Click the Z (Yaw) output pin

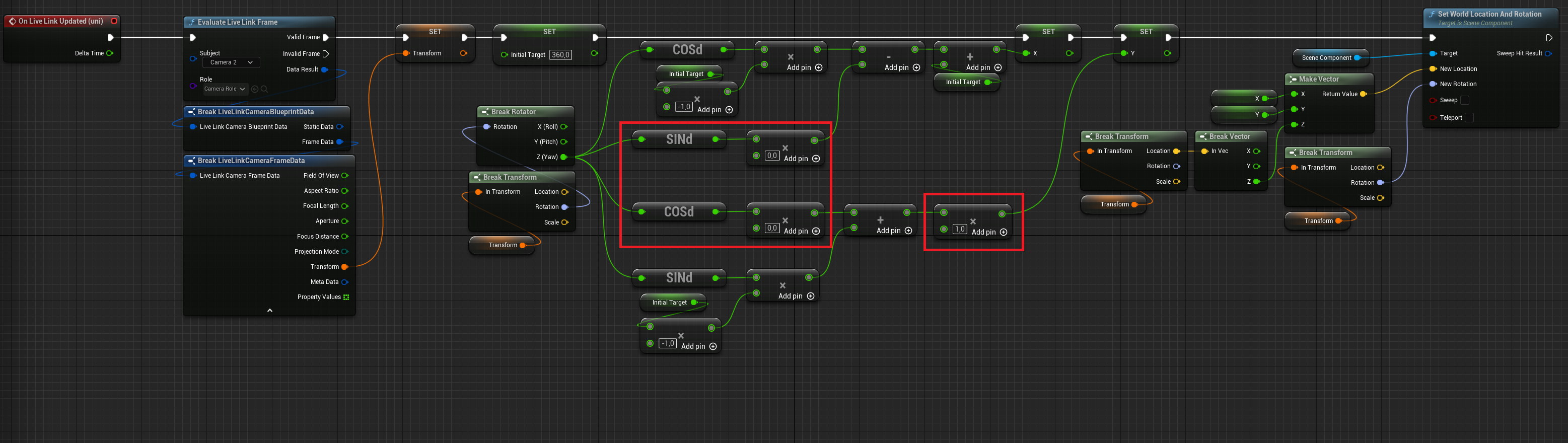(x=563, y=158)
